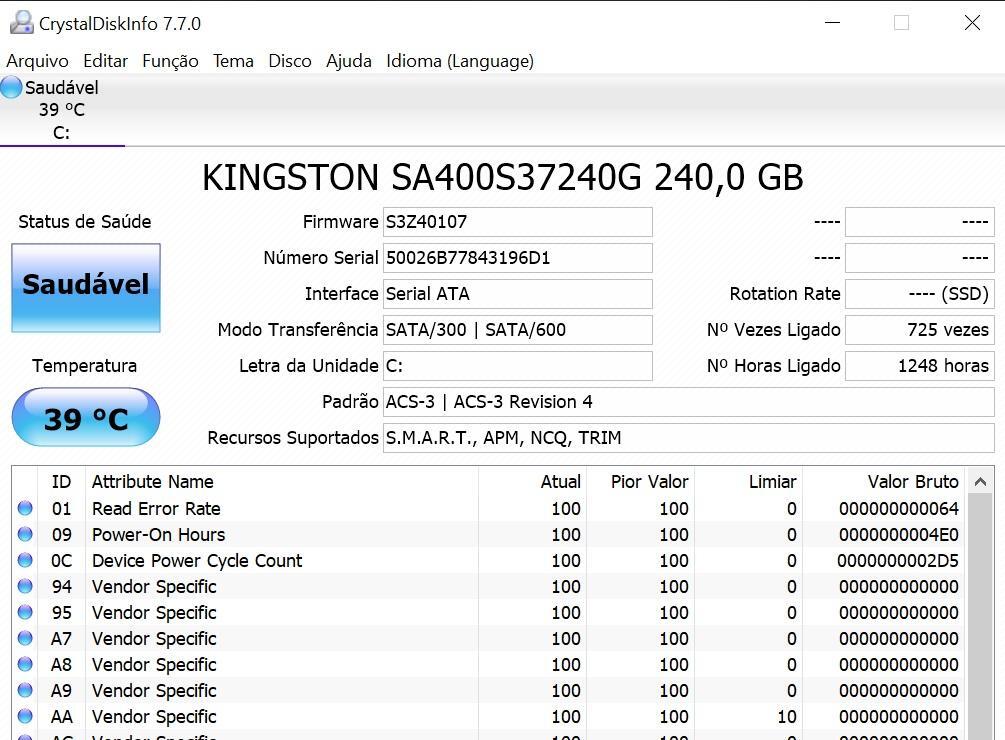Close the CrystalDiskInfo window
The width and height of the screenshot is (1005, 740).
click(972, 22)
